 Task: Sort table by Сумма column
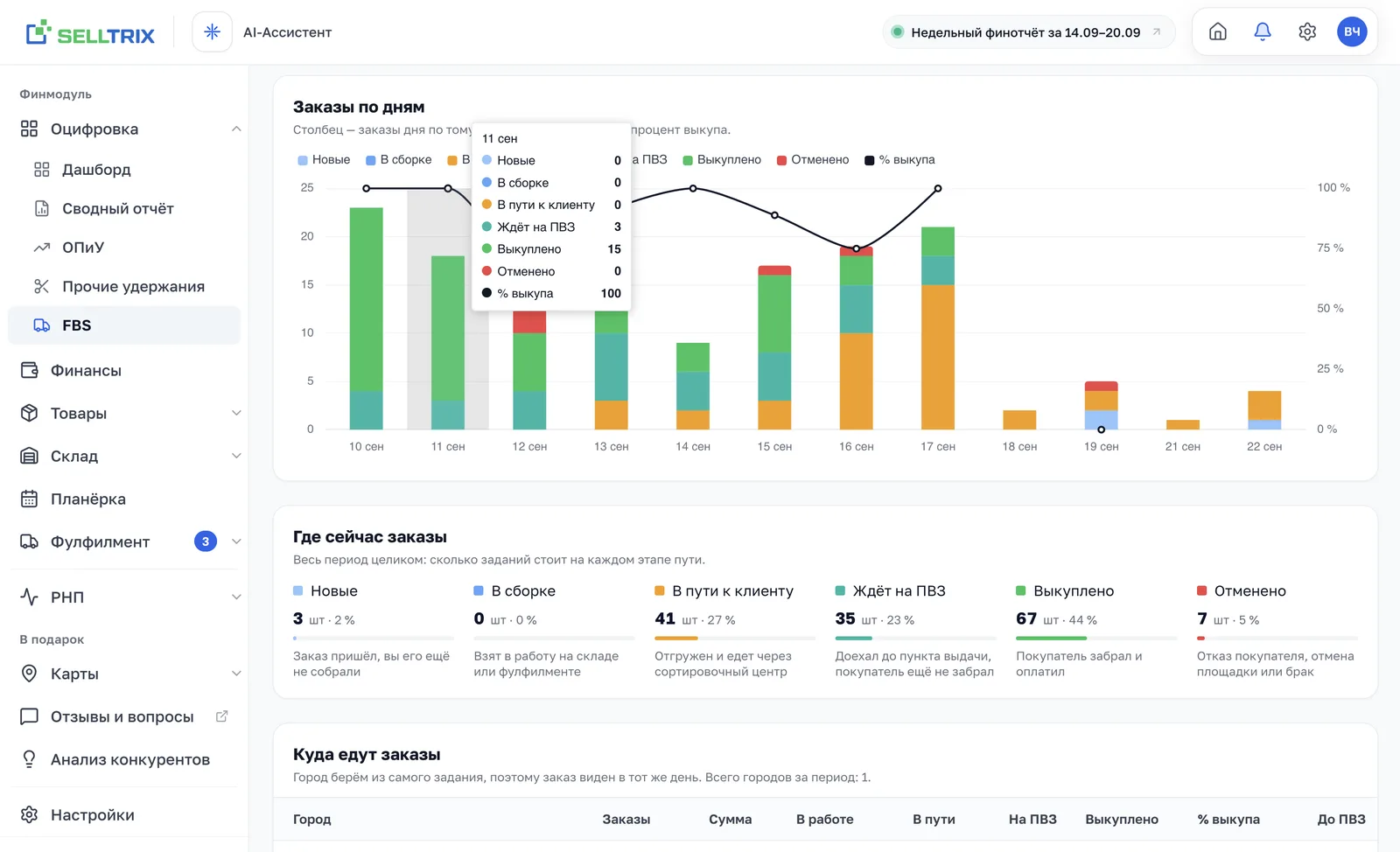click(x=730, y=820)
